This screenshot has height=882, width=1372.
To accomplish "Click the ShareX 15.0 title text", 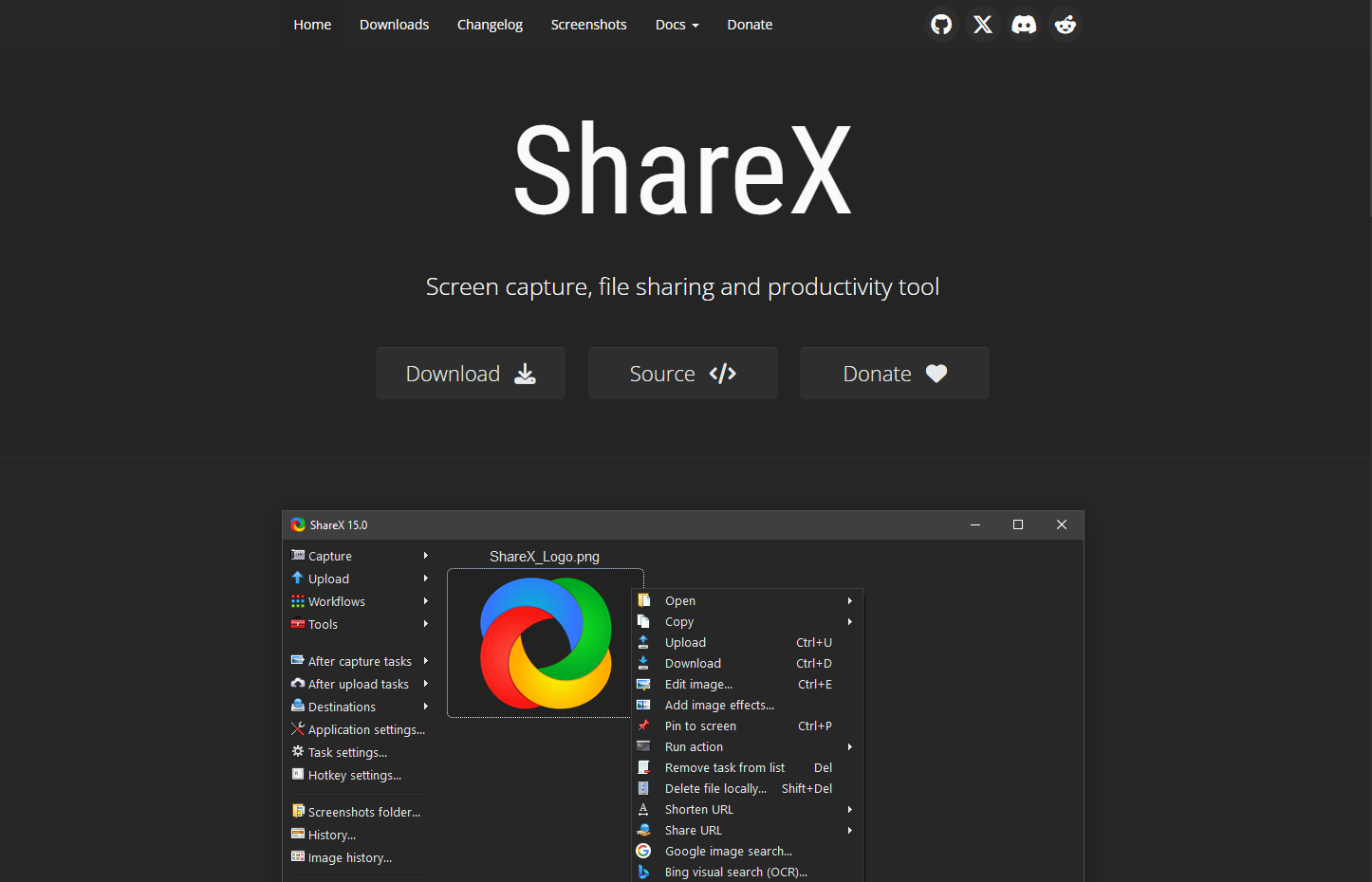I will click(x=339, y=524).
